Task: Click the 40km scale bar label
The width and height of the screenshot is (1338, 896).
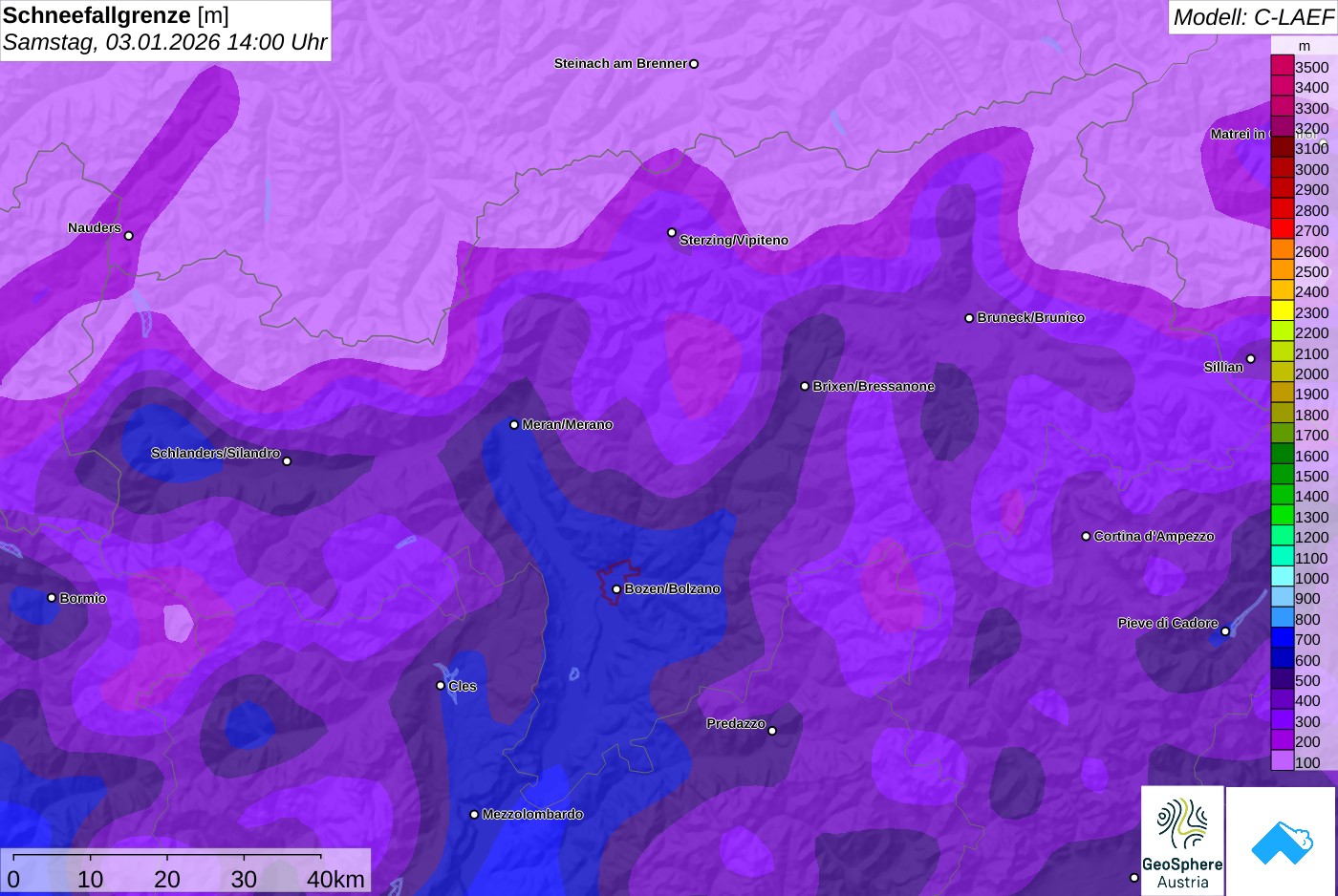Action: click(x=335, y=879)
